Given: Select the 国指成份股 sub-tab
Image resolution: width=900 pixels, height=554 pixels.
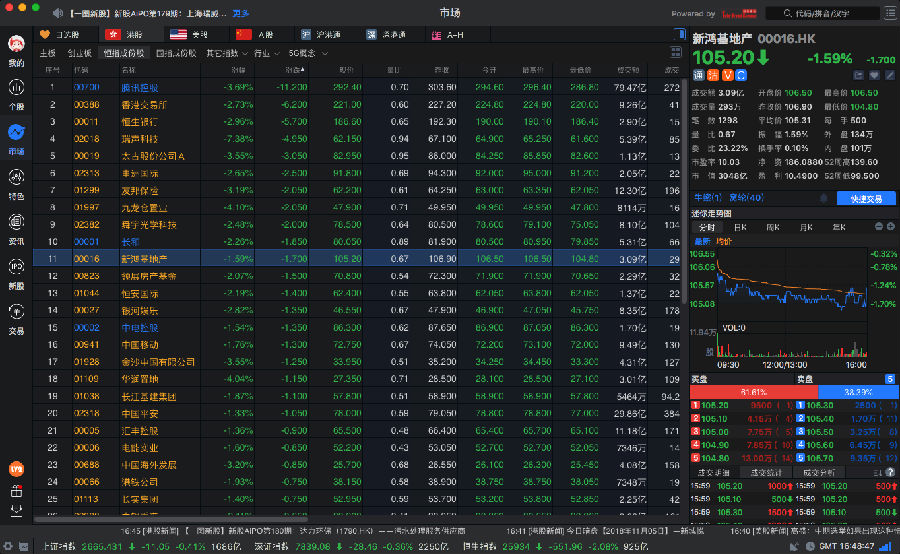Looking at the screenshot, I should tap(176, 53).
